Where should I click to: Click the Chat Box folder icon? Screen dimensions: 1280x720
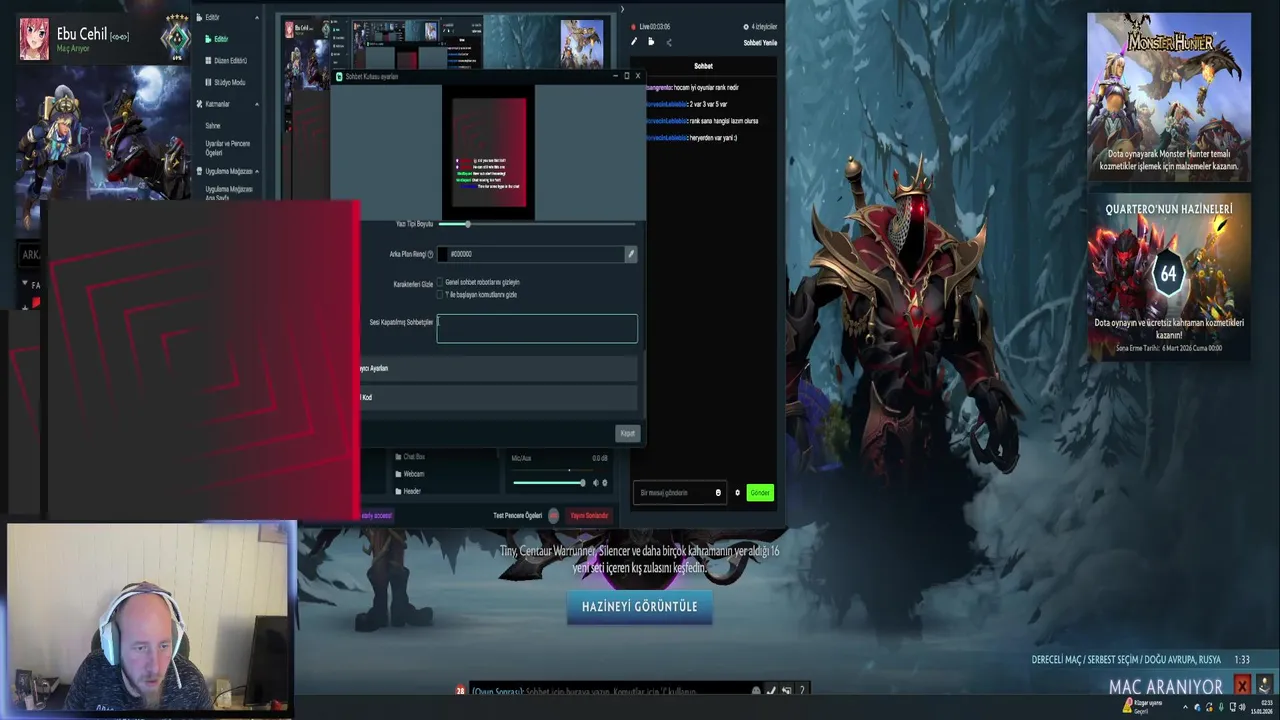(398, 457)
